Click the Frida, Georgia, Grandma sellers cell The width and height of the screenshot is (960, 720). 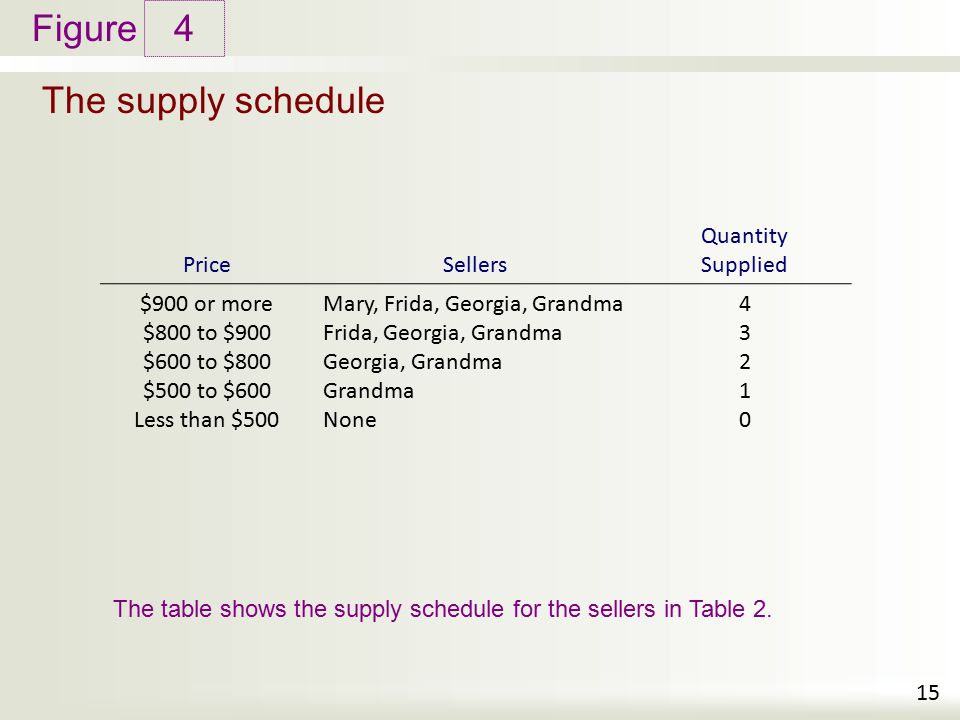click(x=442, y=332)
